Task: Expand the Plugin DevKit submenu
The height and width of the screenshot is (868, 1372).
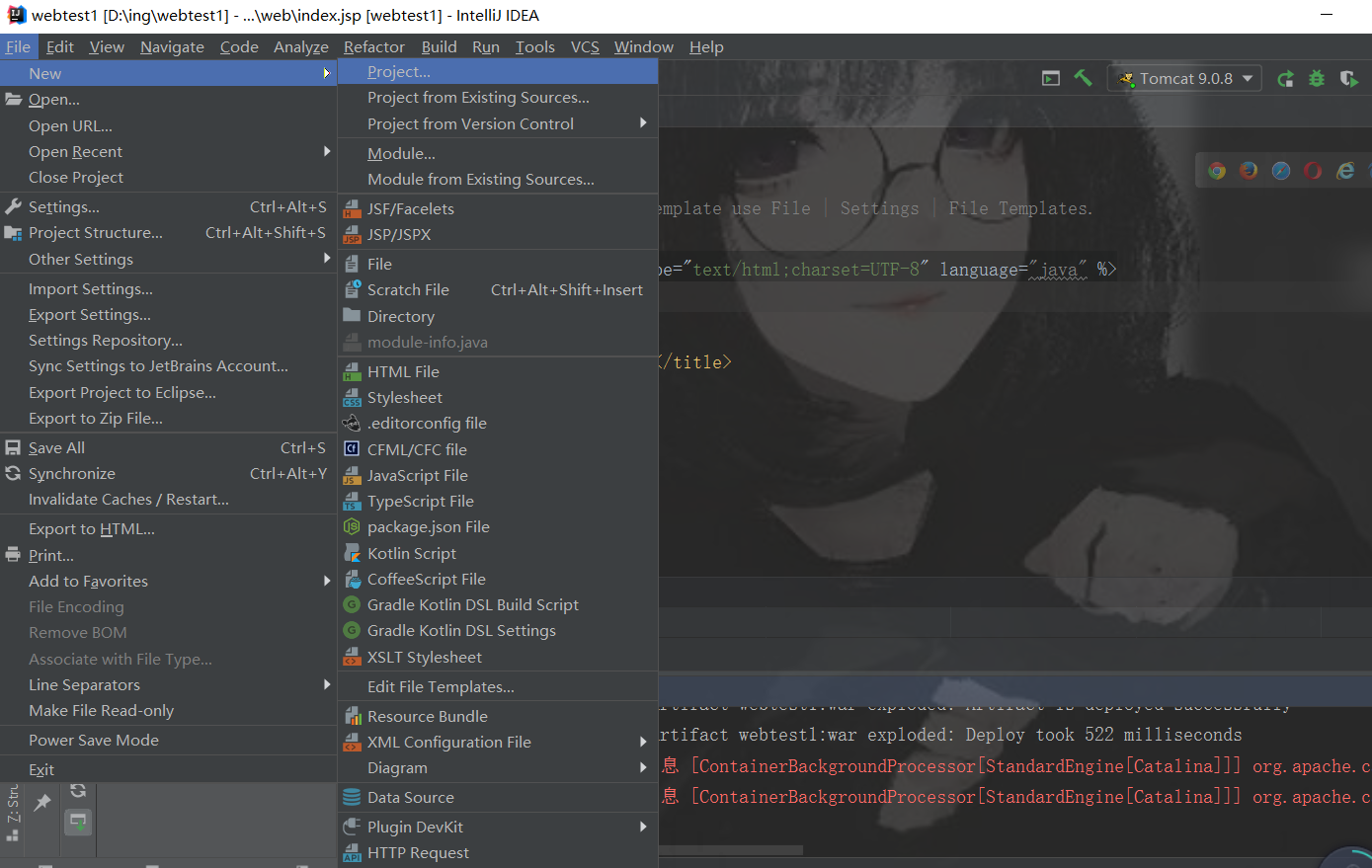Action: pyautogui.click(x=643, y=827)
